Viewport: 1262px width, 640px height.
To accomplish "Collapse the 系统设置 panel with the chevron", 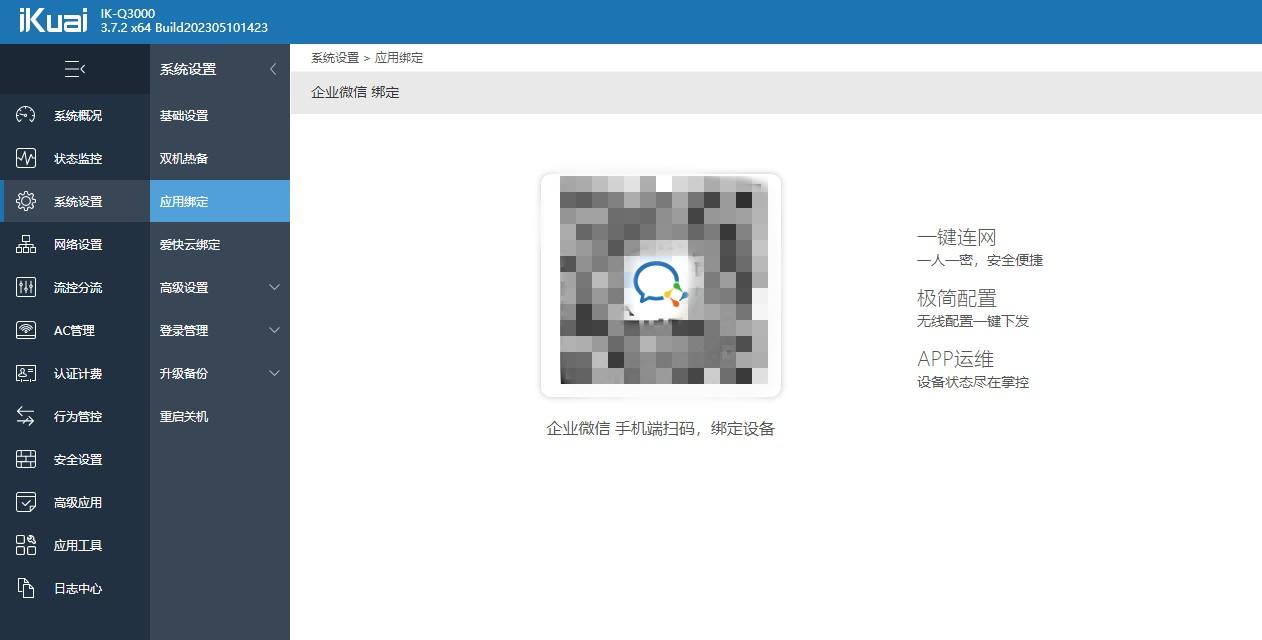I will coord(273,70).
